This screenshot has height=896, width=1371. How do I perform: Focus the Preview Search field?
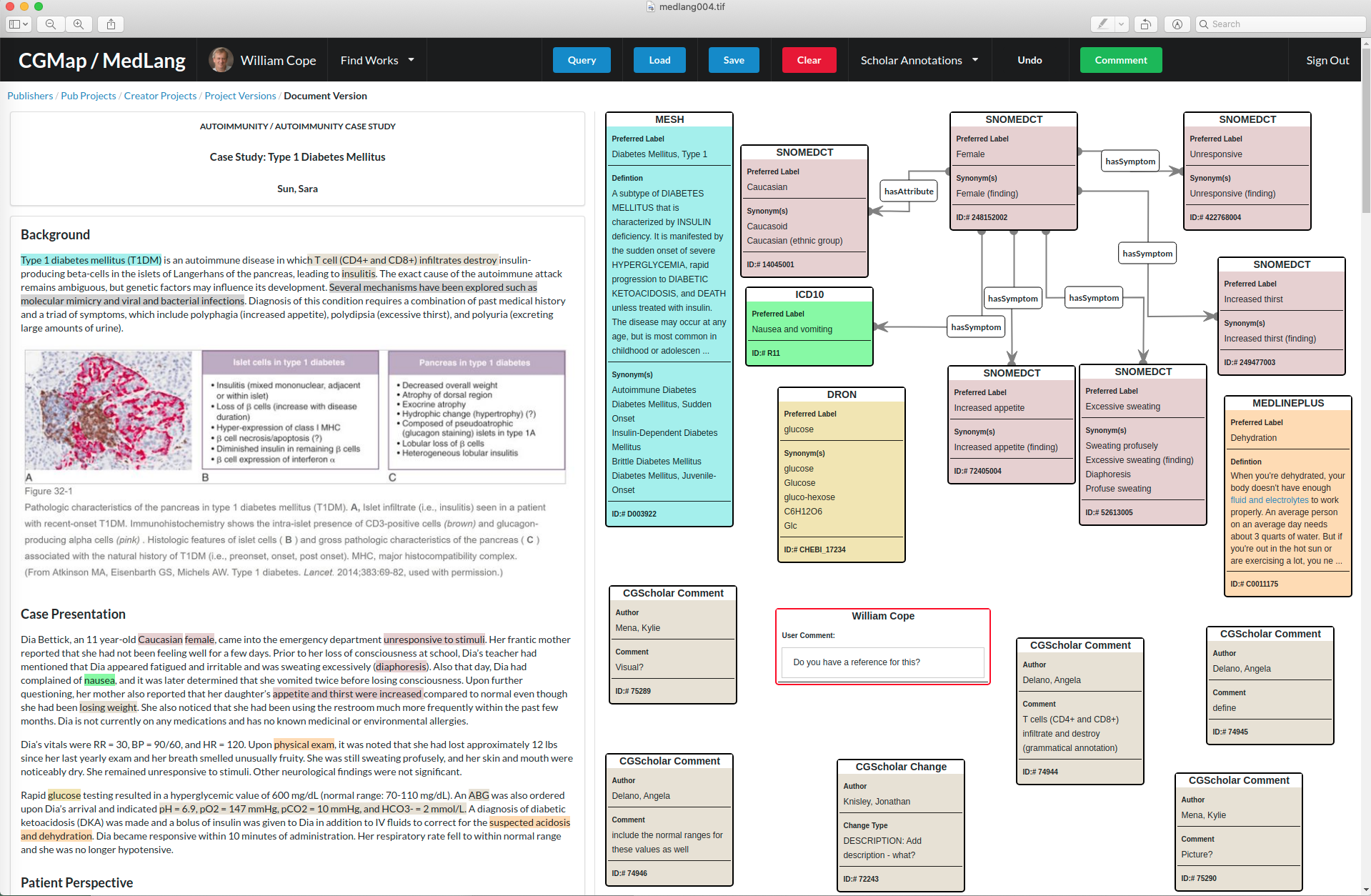pos(1280,24)
